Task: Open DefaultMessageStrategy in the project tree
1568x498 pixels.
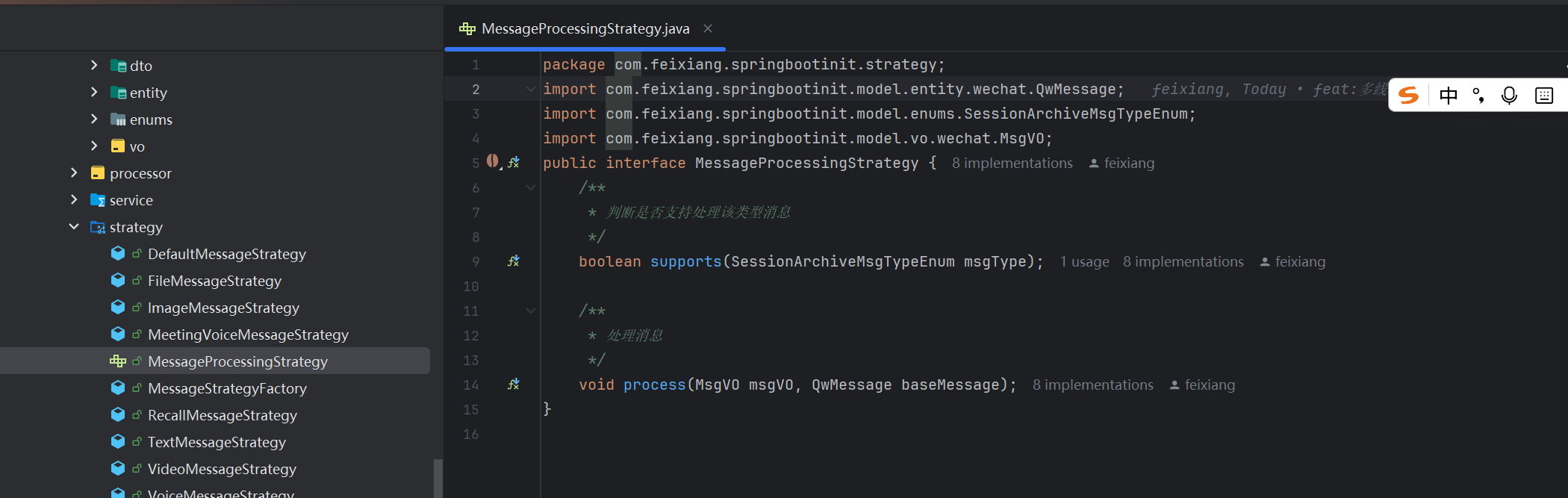Action: click(x=227, y=254)
